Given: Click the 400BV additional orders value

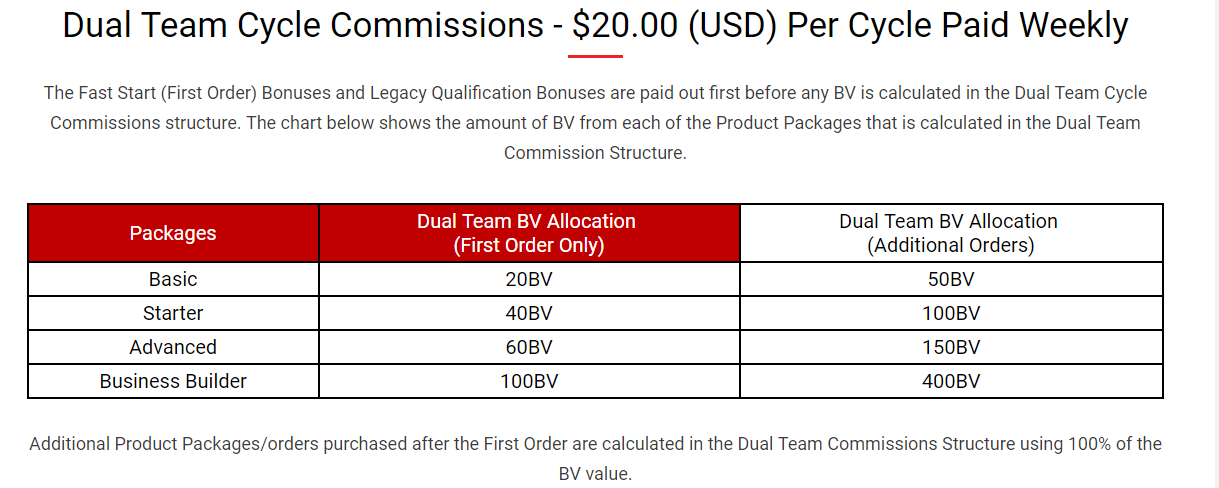Looking at the screenshot, I should pos(951,381).
